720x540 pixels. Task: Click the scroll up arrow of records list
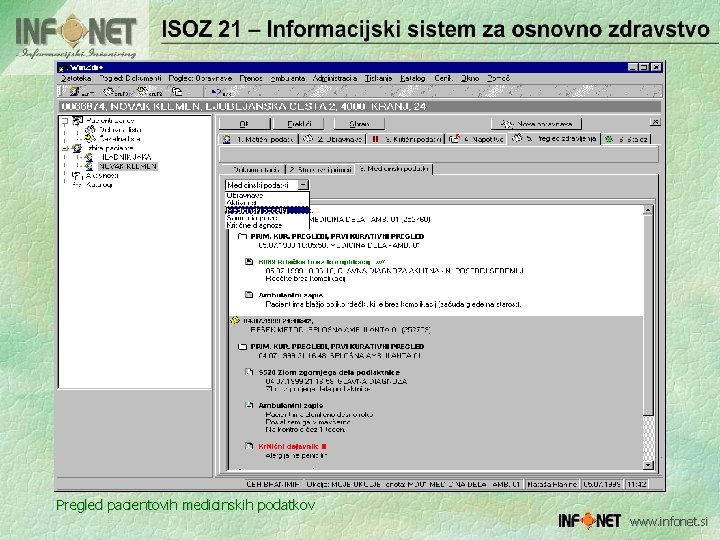click(647, 210)
